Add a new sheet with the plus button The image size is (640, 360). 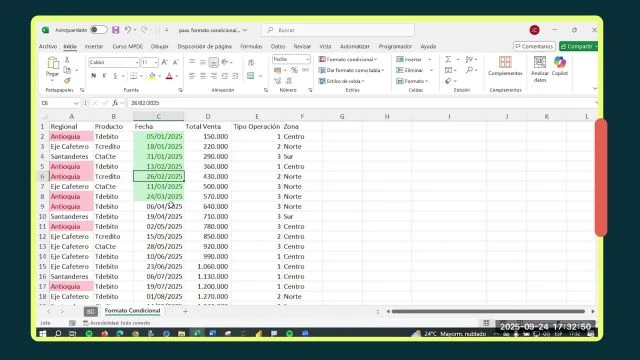(x=185, y=311)
